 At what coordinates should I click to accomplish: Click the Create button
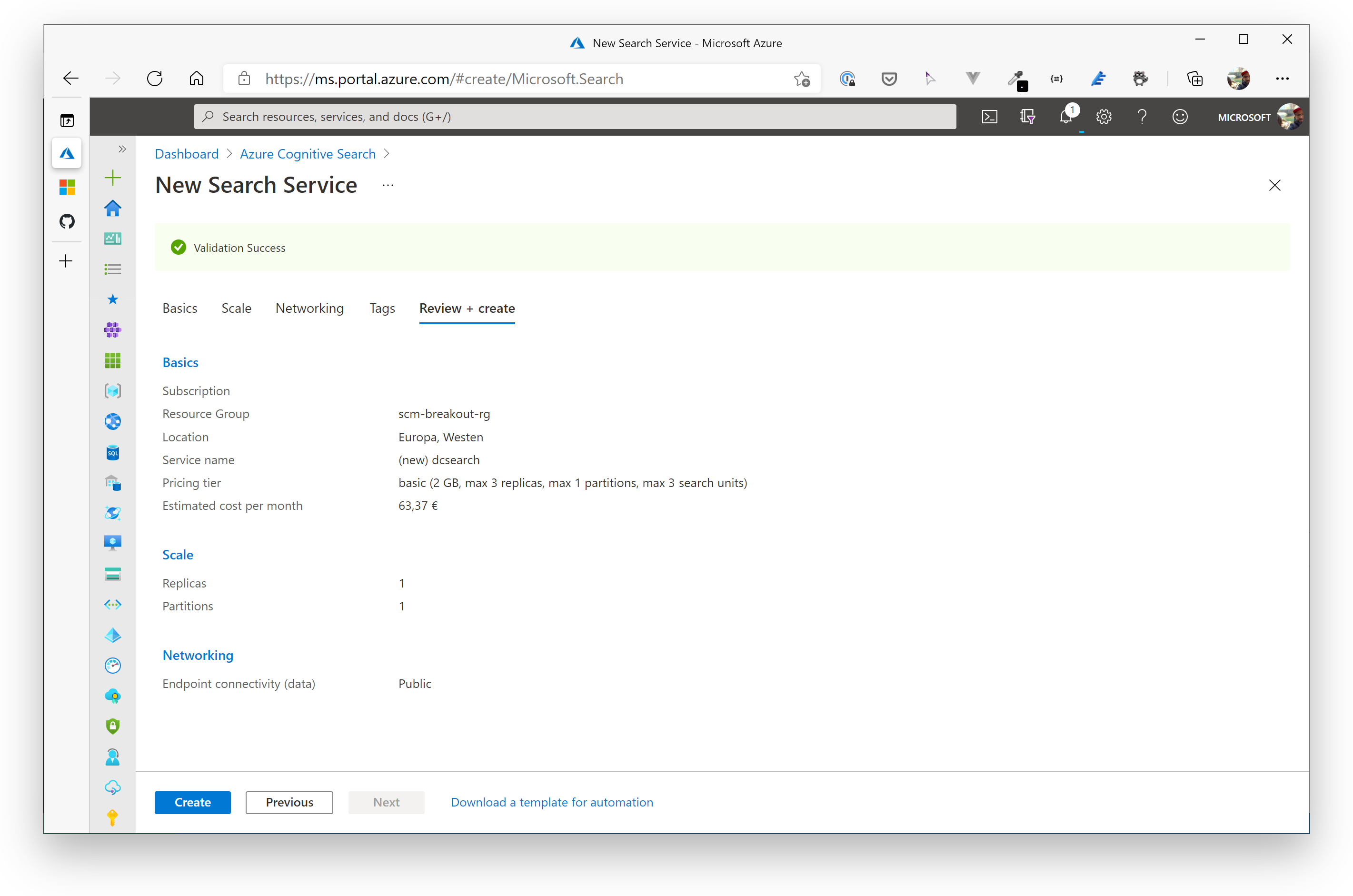click(x=192, y=802)
